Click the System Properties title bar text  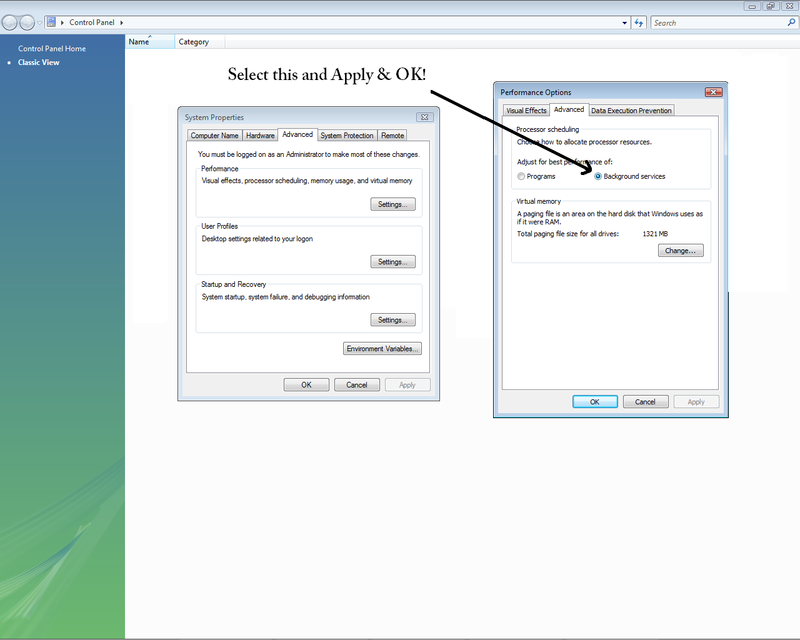pos(214,117)
